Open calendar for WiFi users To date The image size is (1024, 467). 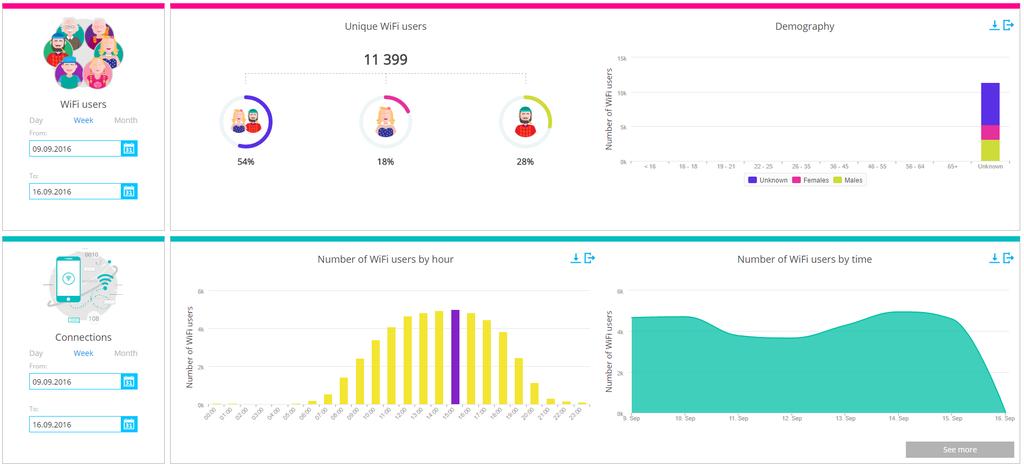pos(129,191)
